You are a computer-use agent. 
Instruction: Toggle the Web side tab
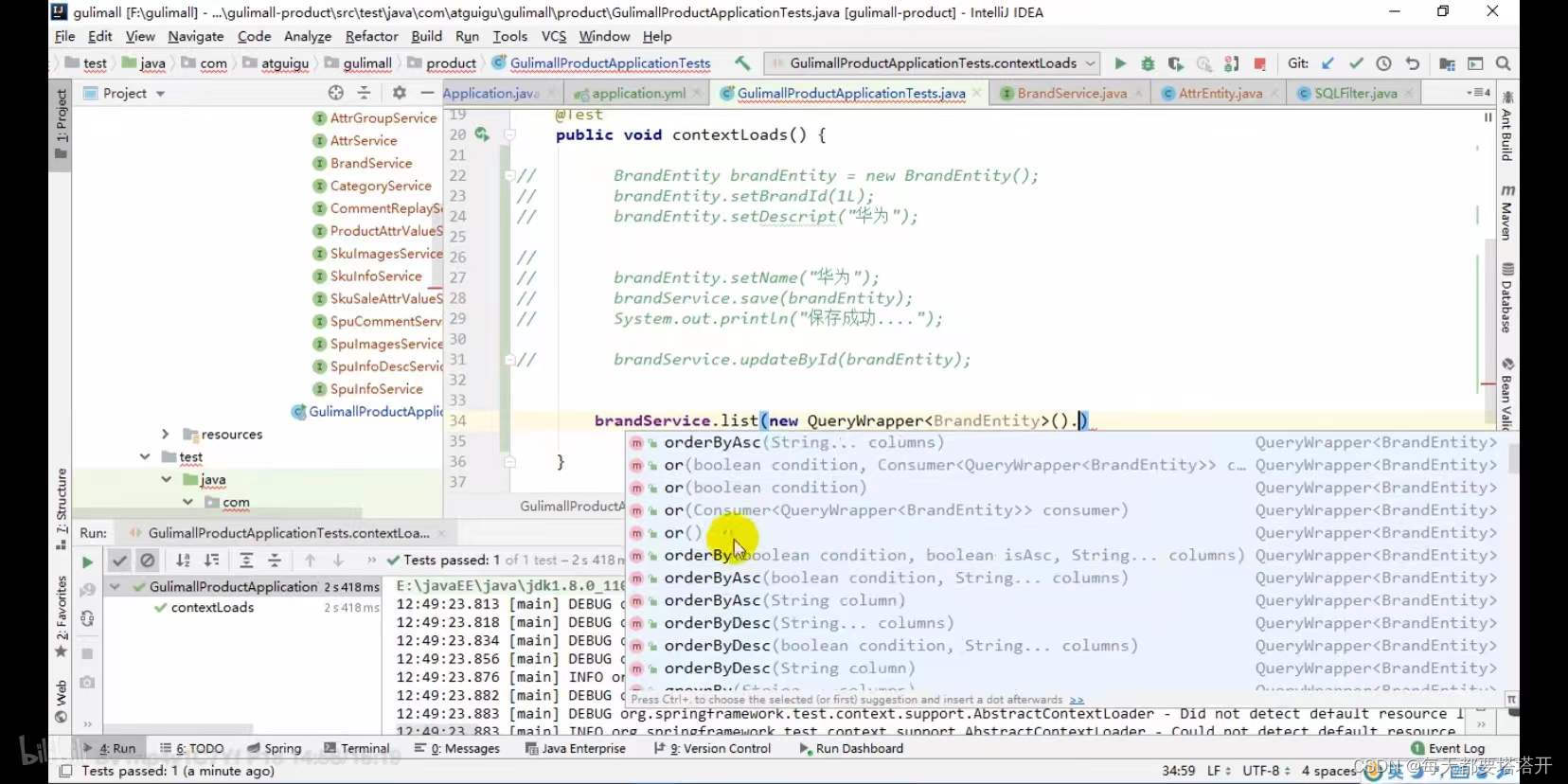[61, 701]
